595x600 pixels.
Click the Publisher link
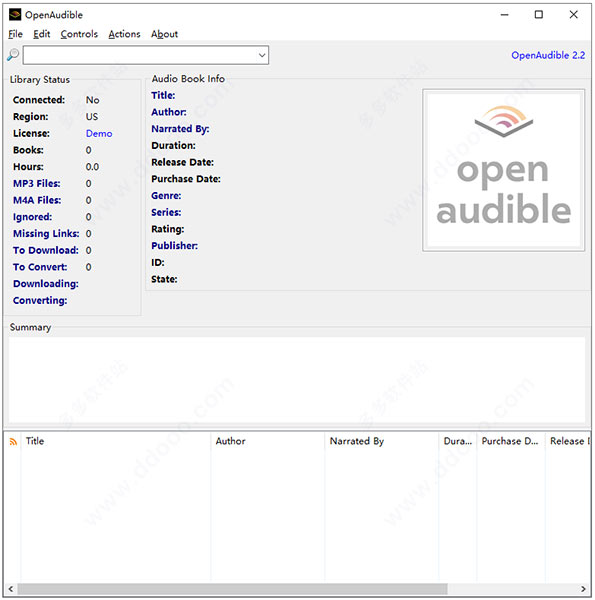coord(174,246)
